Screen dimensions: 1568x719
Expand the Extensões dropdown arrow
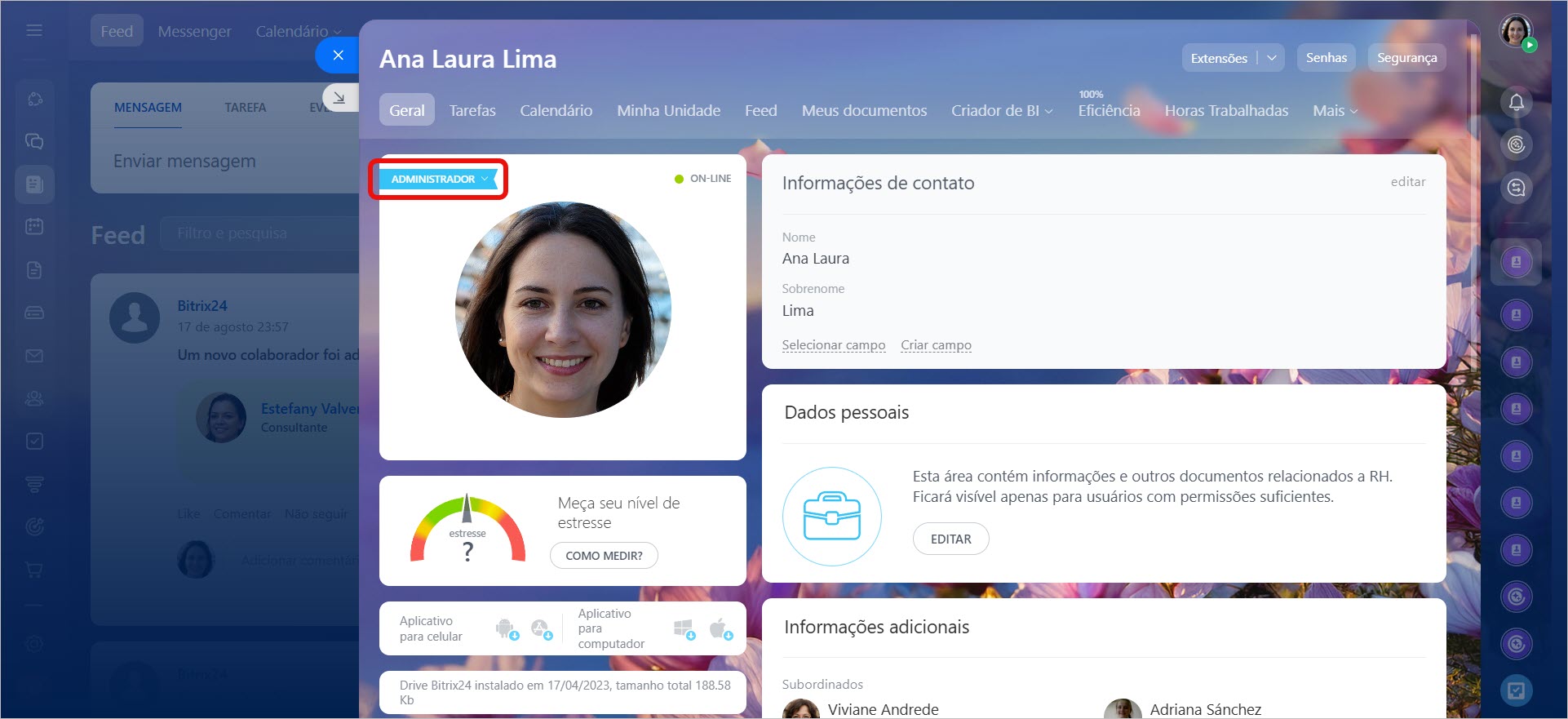click(1271, 58)
